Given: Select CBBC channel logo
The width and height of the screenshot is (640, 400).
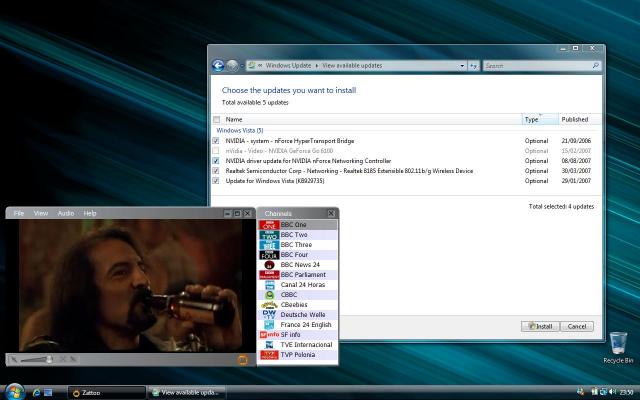Looking at the screenshot, I should [269, 295].
